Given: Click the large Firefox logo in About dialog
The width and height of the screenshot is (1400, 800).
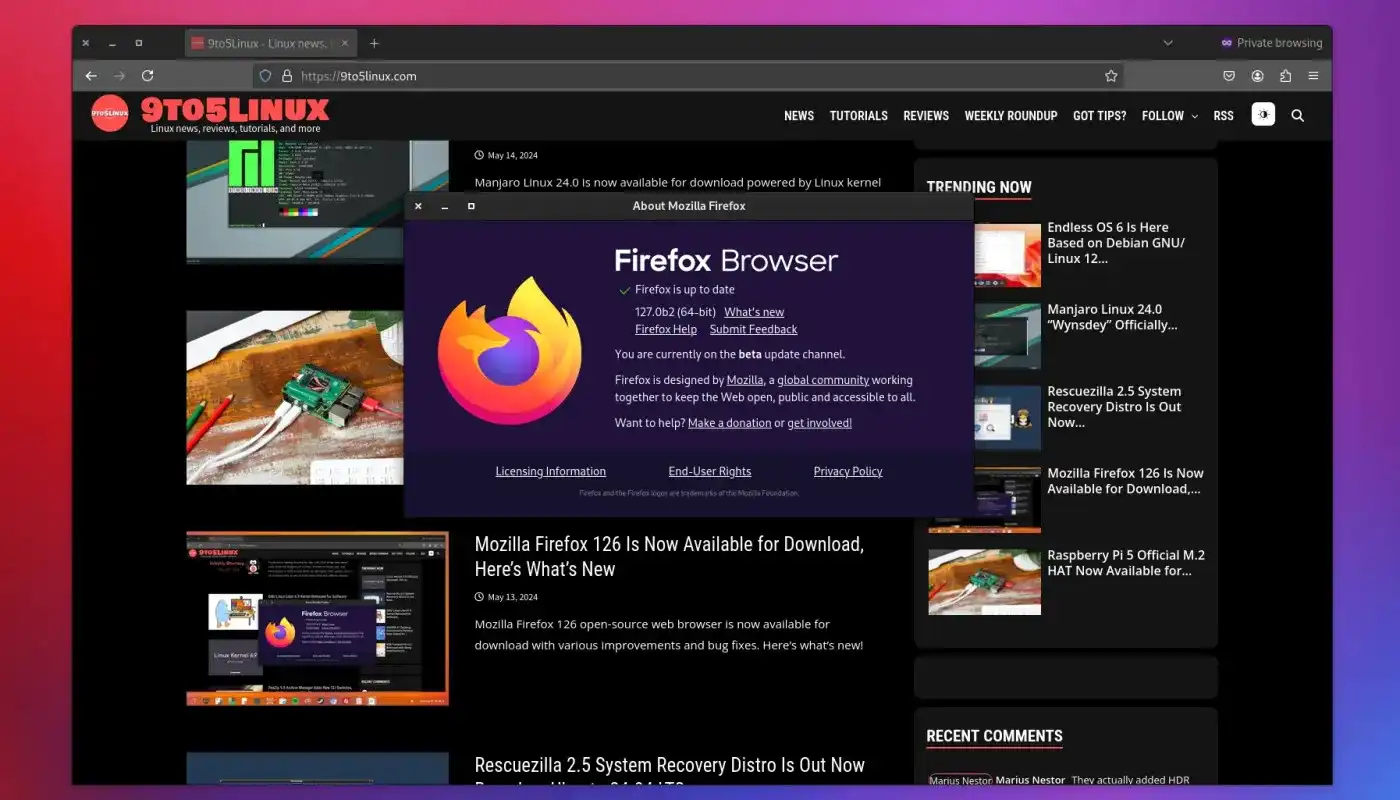Looking at the screenshot, I should [x=510, y=350].
